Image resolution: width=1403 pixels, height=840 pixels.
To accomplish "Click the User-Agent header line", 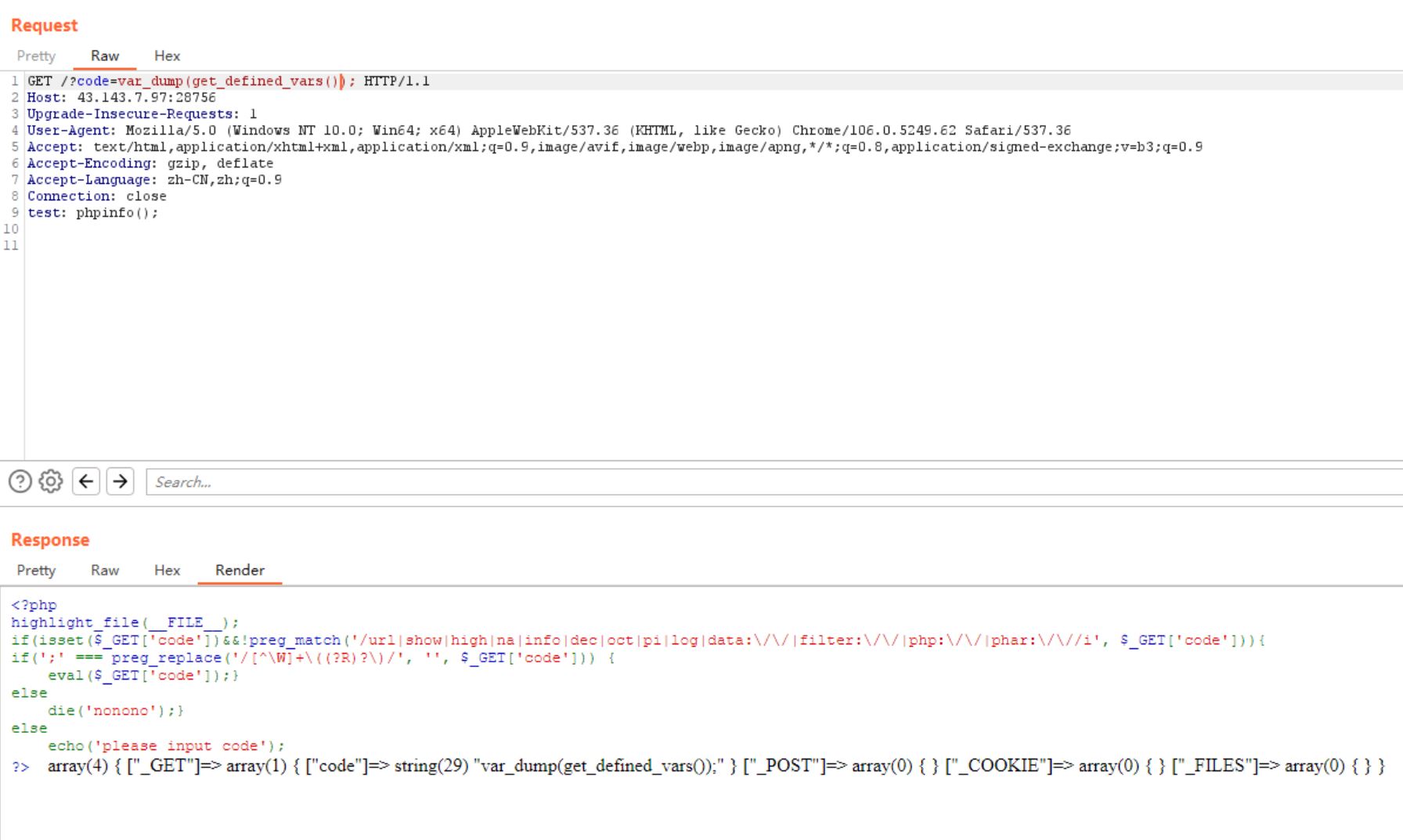I will pyautogui.click(x=549, y=130).
